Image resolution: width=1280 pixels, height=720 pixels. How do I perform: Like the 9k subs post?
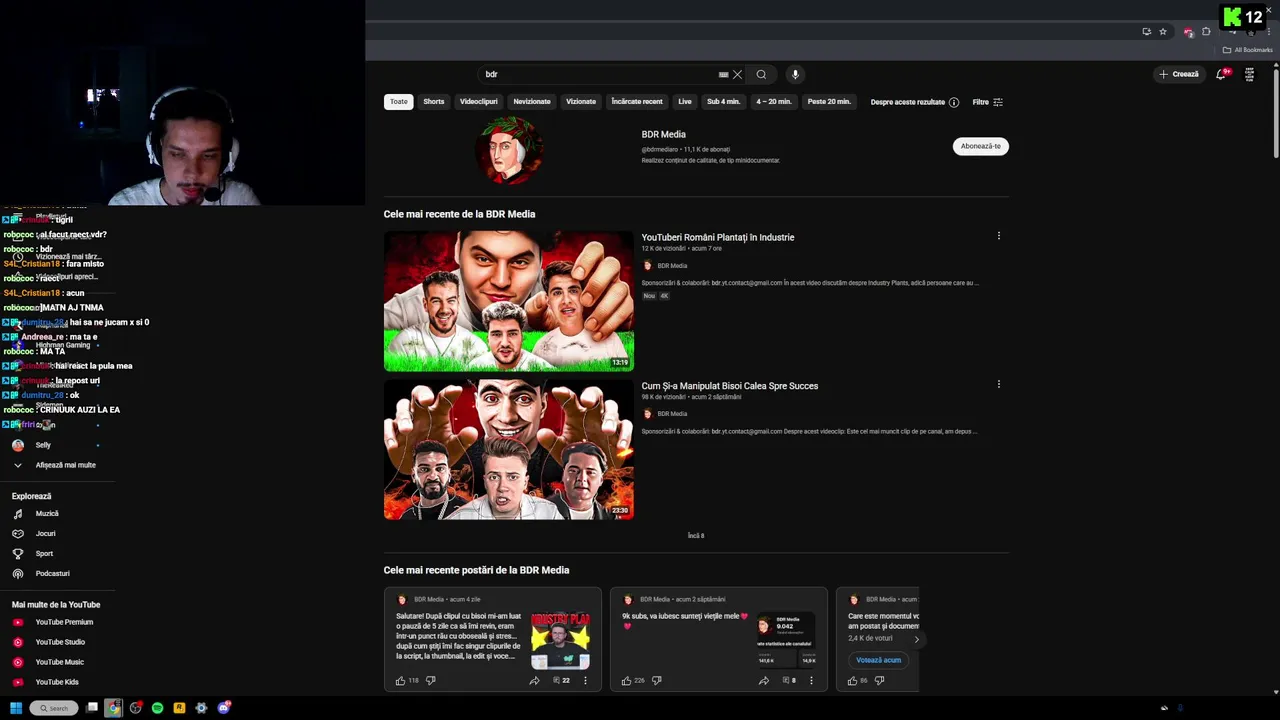[x=627, y=680]
